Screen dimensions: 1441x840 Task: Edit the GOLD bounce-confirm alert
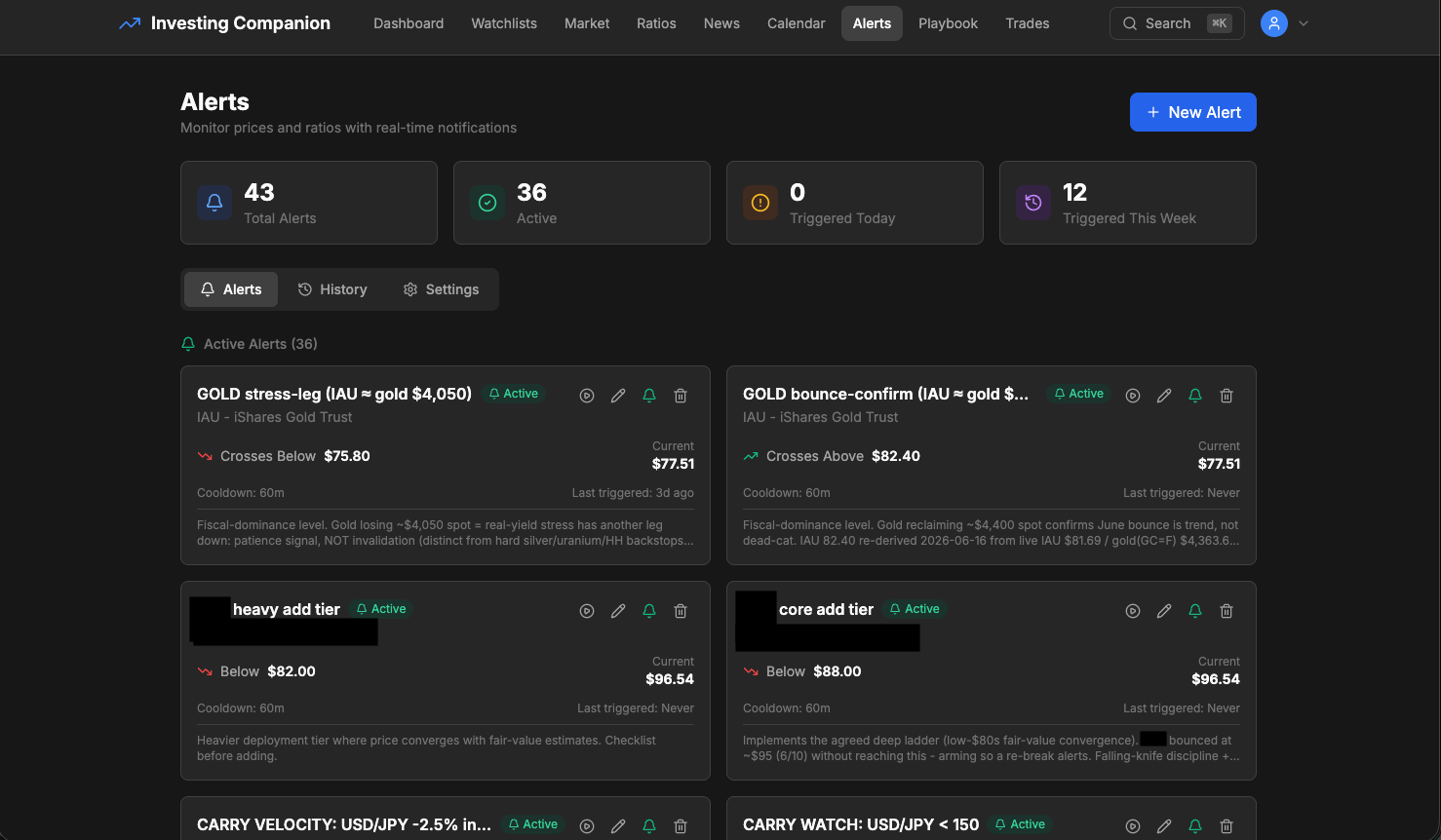(x=1164, y=396)
